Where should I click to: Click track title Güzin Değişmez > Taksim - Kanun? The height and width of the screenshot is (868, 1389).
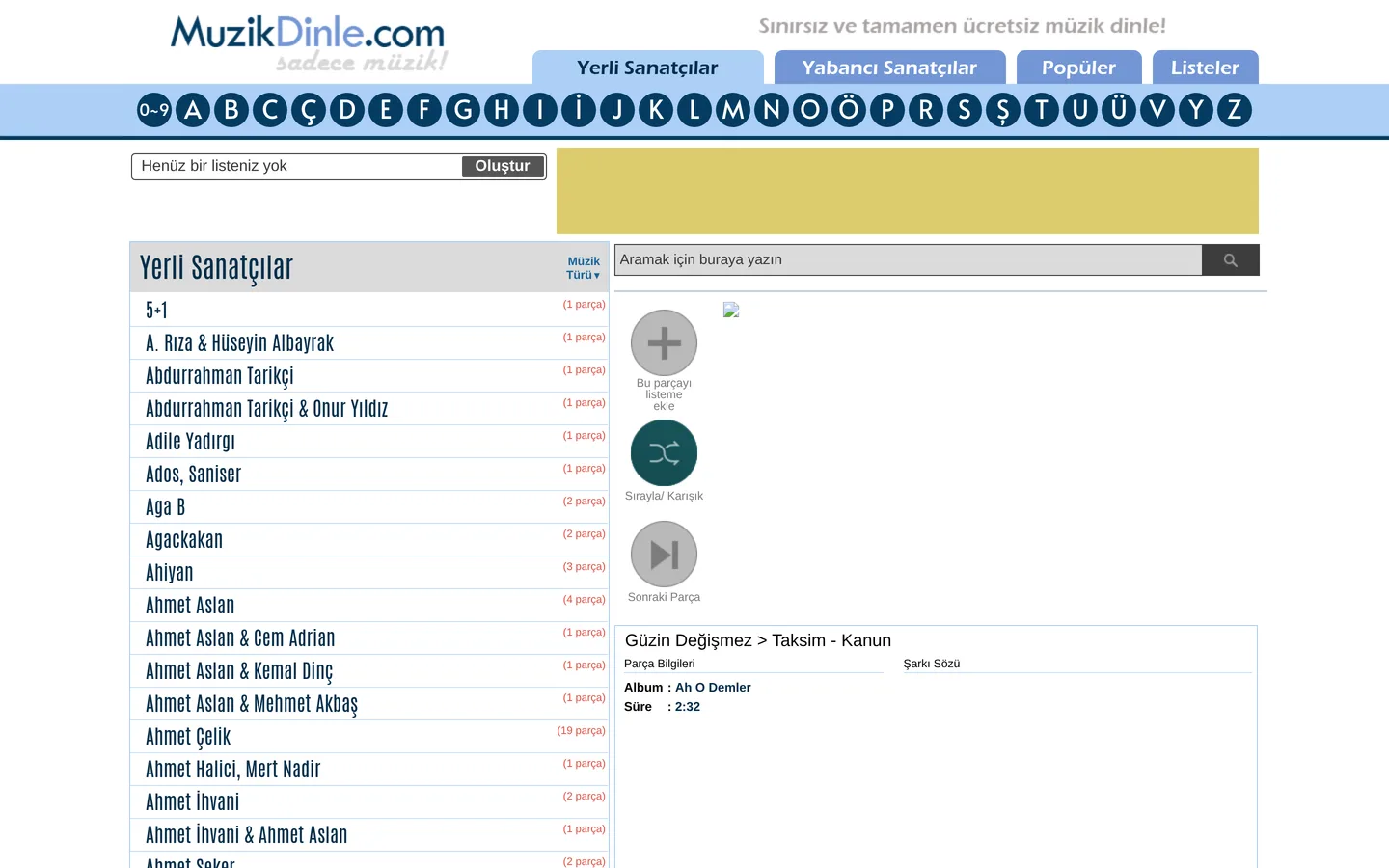[x=758, y=640]
